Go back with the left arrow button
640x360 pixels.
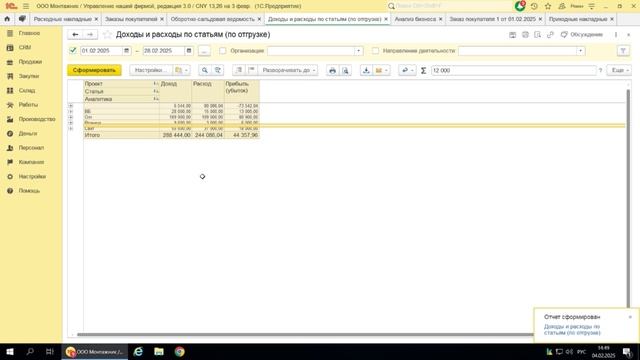click(75, 35)
